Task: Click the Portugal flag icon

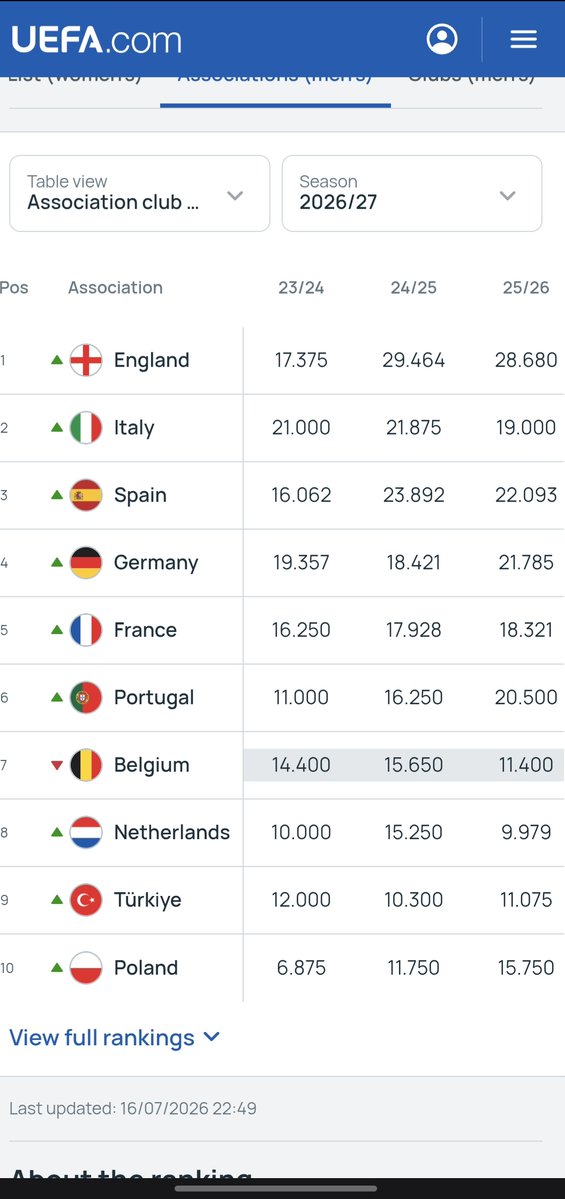Action: [x=86, y=697]
